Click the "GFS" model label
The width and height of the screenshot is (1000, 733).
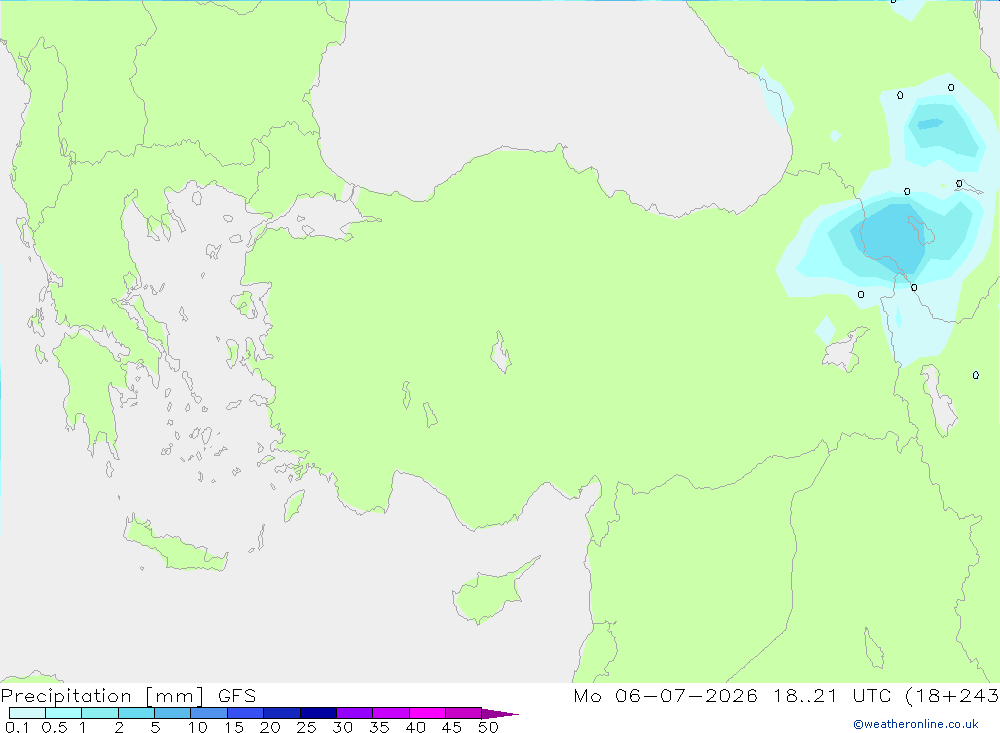[x=237, y=696]
